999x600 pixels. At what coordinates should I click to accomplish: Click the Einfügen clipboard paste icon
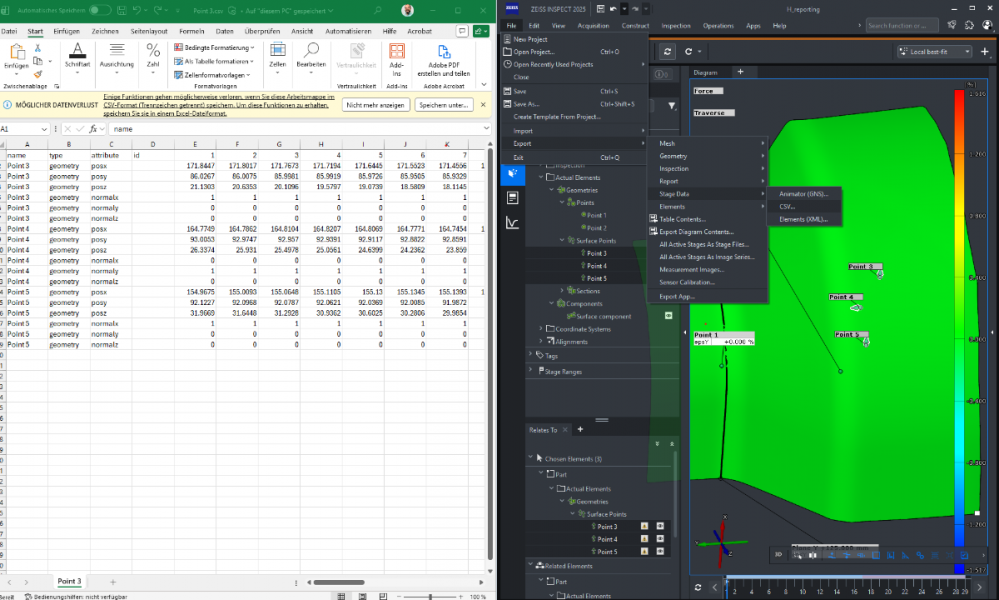[x=16, y=52]
